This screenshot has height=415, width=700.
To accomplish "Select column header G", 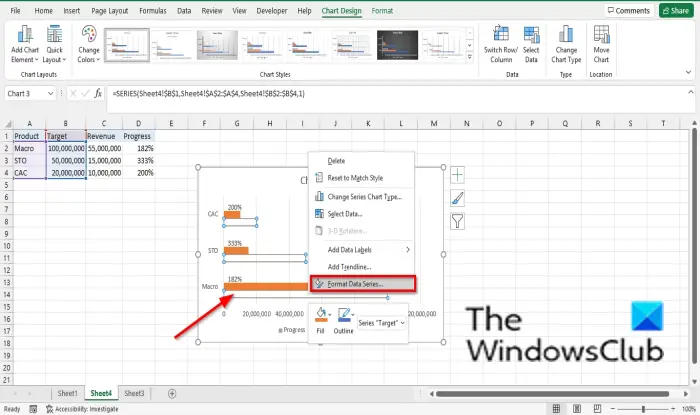I will pyautogui.click(x=237, y=124).
